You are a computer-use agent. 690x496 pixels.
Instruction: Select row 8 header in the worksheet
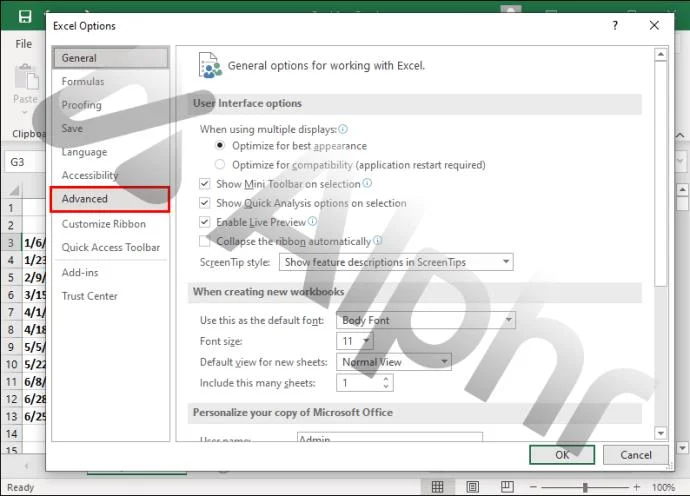[11, 329]
